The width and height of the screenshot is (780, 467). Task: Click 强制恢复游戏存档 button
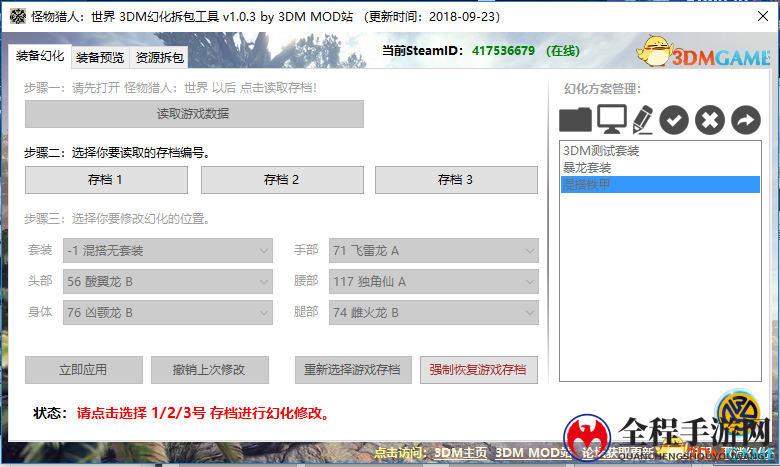(x=479, y=370)
